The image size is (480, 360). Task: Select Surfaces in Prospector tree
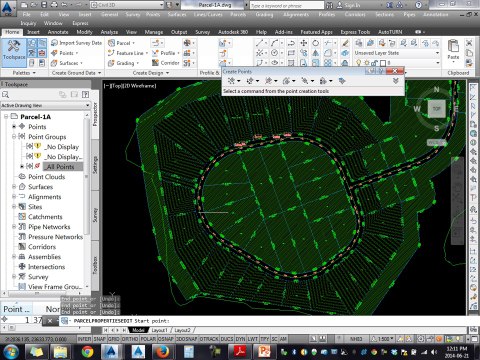40,187
